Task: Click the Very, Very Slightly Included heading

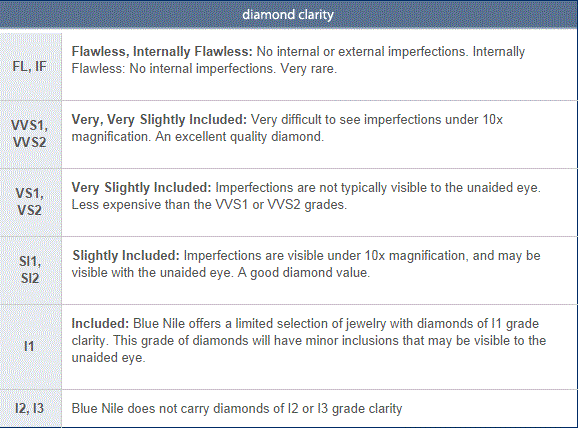Action: click(159, 119)
